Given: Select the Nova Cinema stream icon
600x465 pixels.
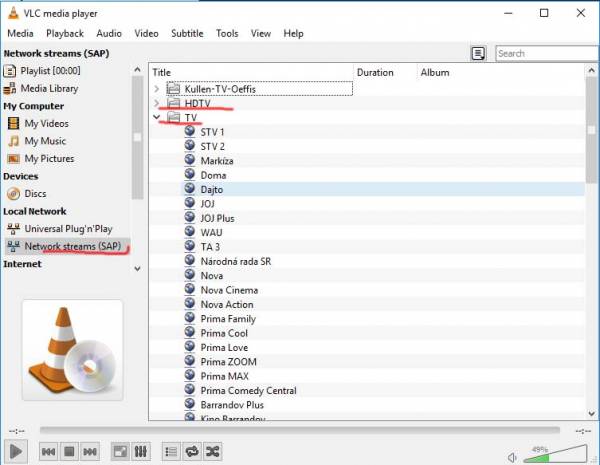Looking at the screenshot, I should 190,289.
